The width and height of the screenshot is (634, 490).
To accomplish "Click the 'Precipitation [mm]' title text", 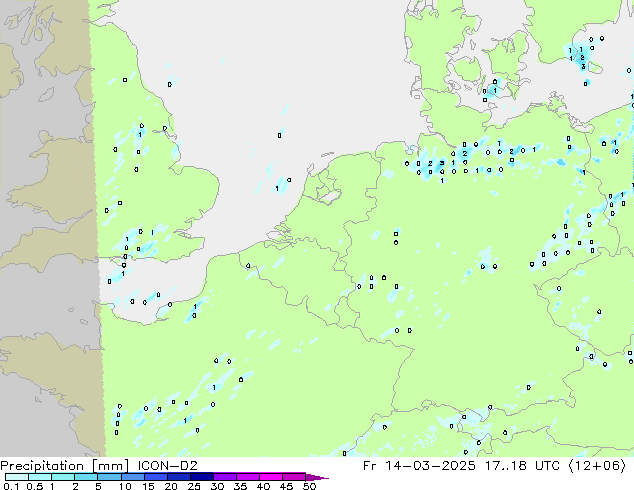I will pyautogui.click(x=65, y=466).
